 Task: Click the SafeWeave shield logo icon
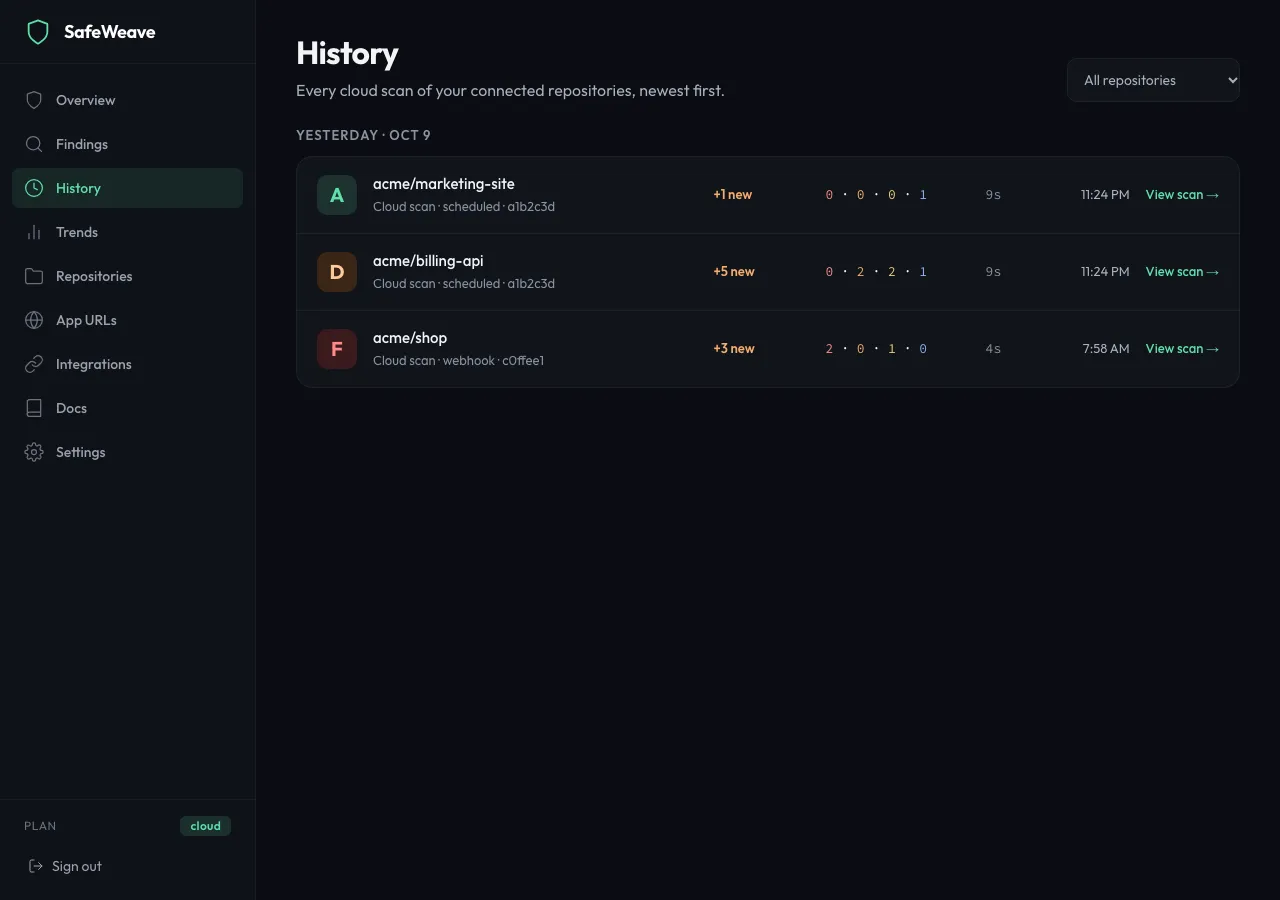click(x=38, y=32)
